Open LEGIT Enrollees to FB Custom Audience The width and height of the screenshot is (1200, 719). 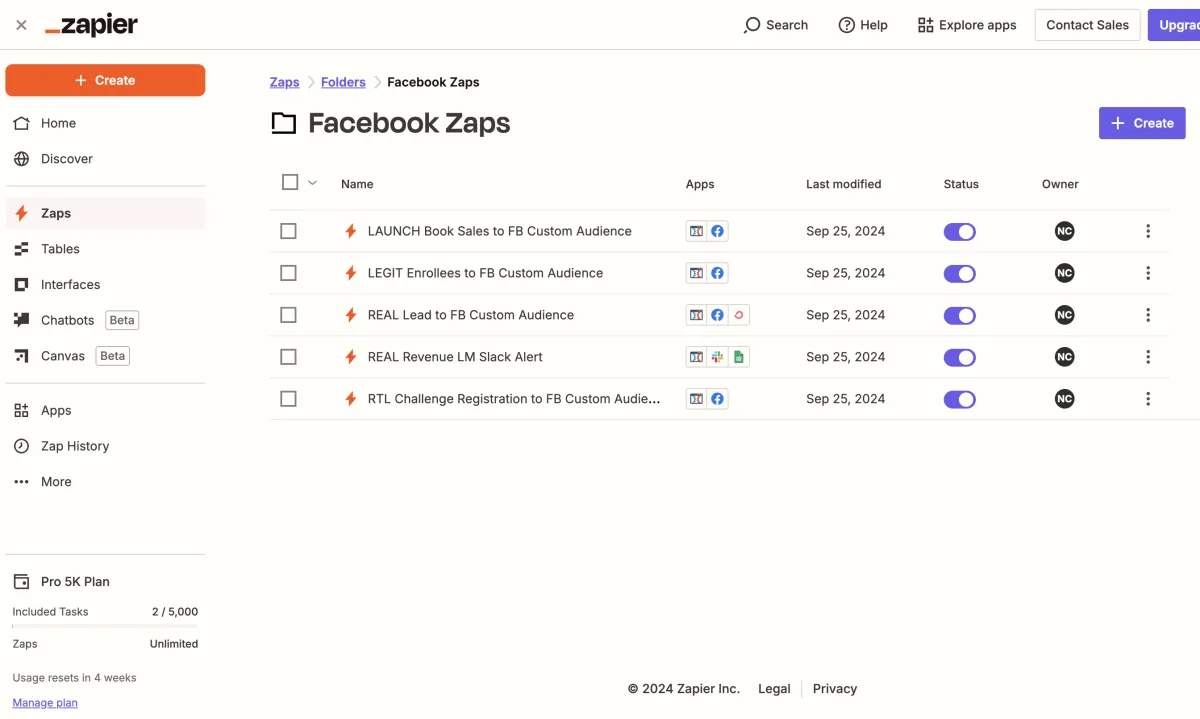[485, 273]
